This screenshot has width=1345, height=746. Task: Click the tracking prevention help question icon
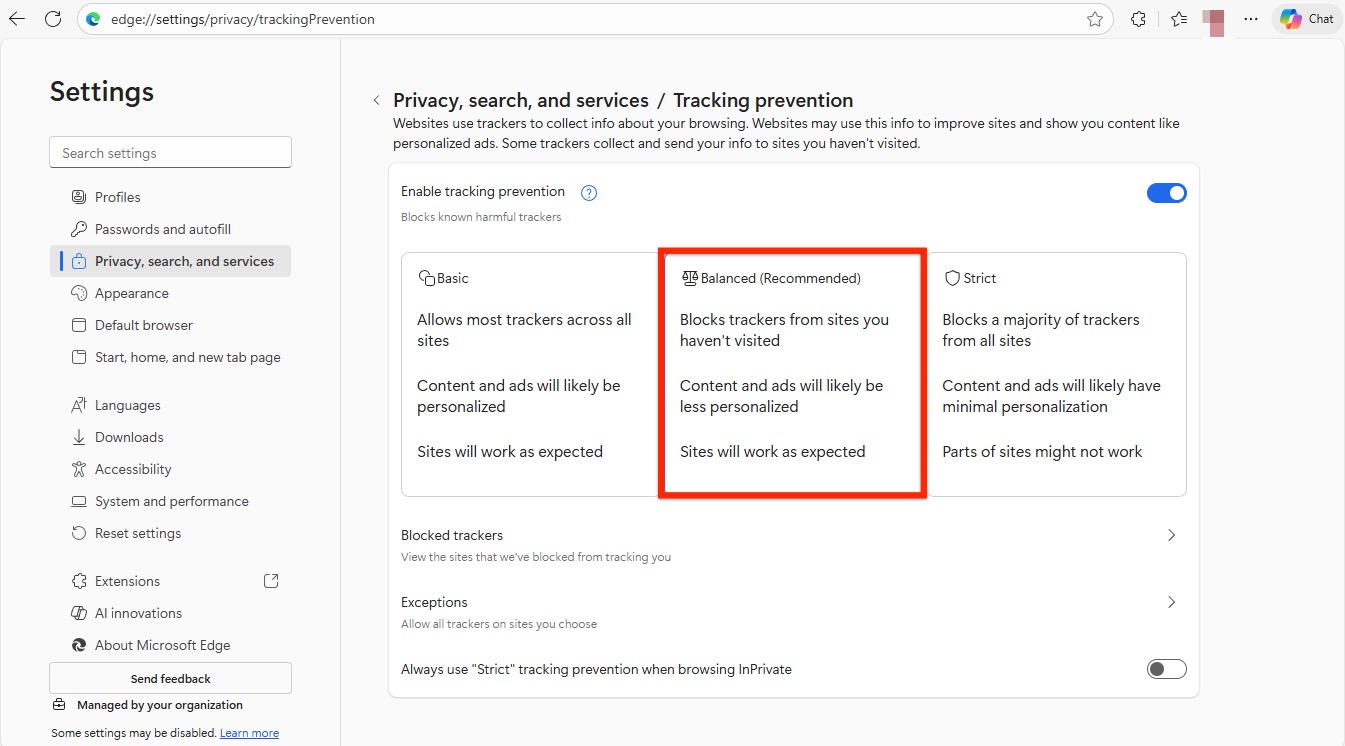coord(589,193)
